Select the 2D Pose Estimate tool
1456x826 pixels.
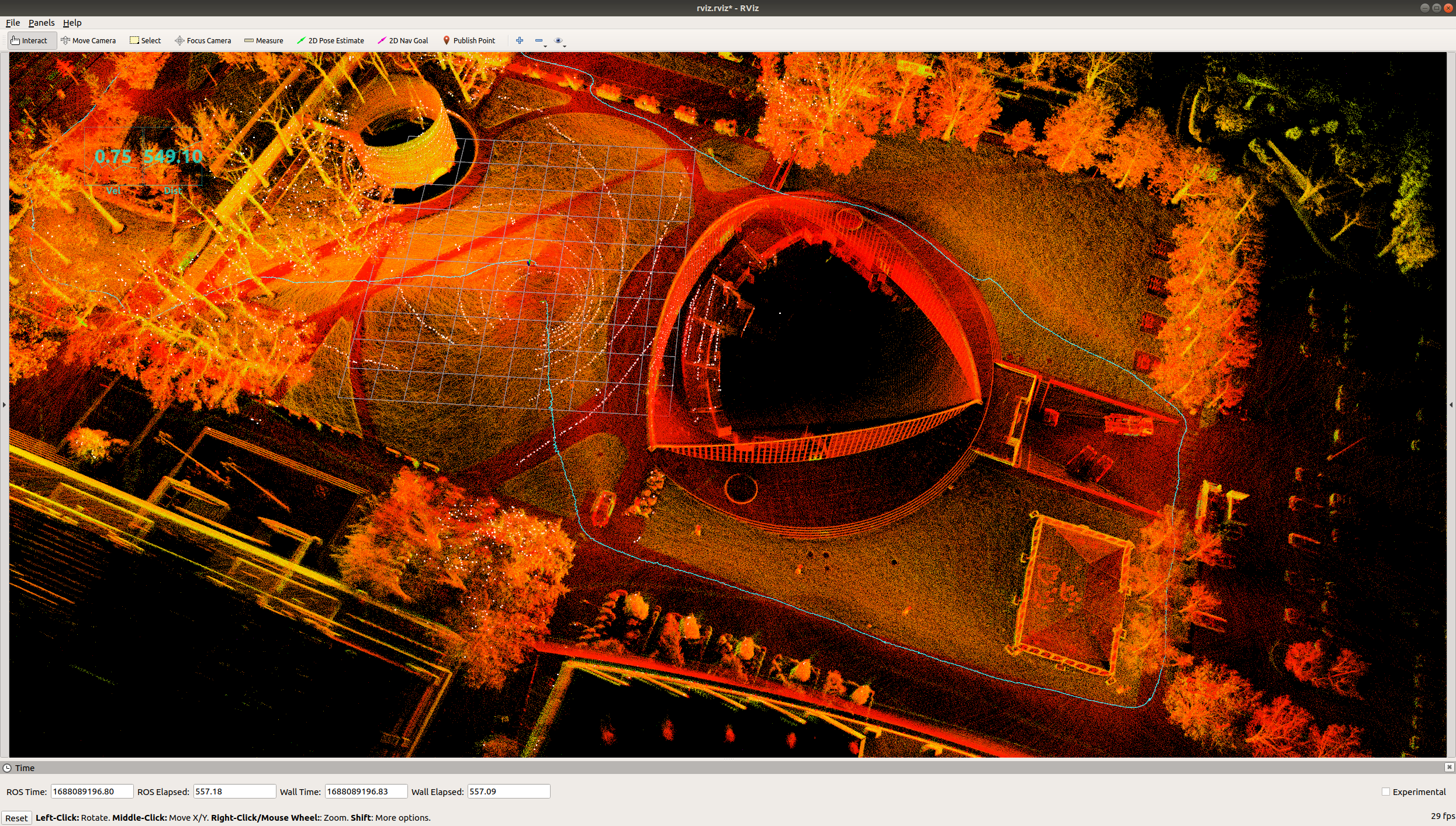pos(330,40)
